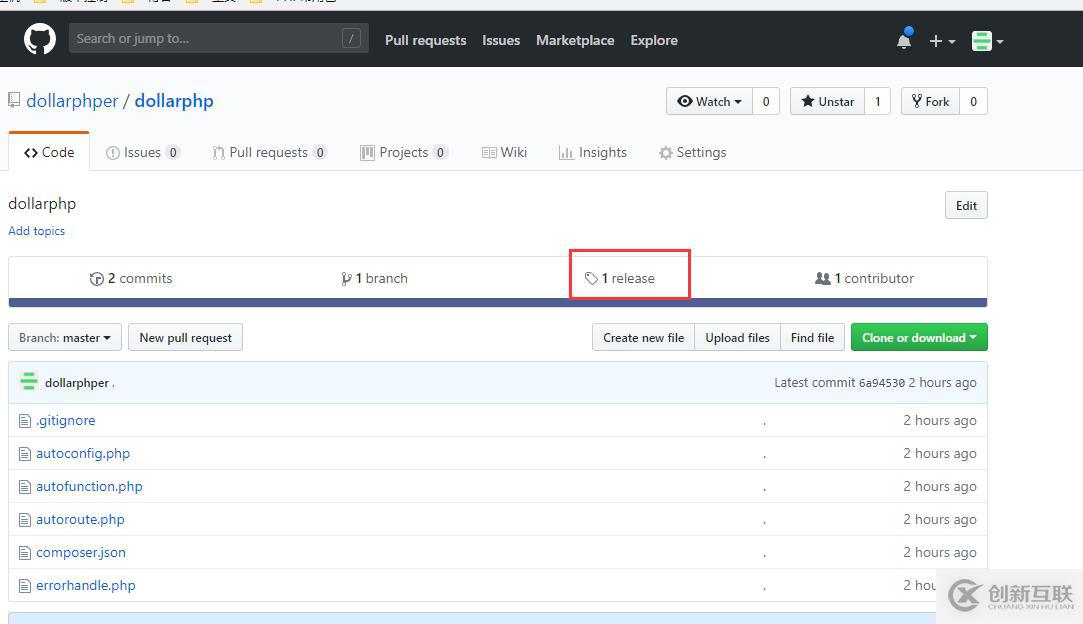This screenshot has height=624, width=1083.
Task: Click Find file button
Action: click(812, 337)
